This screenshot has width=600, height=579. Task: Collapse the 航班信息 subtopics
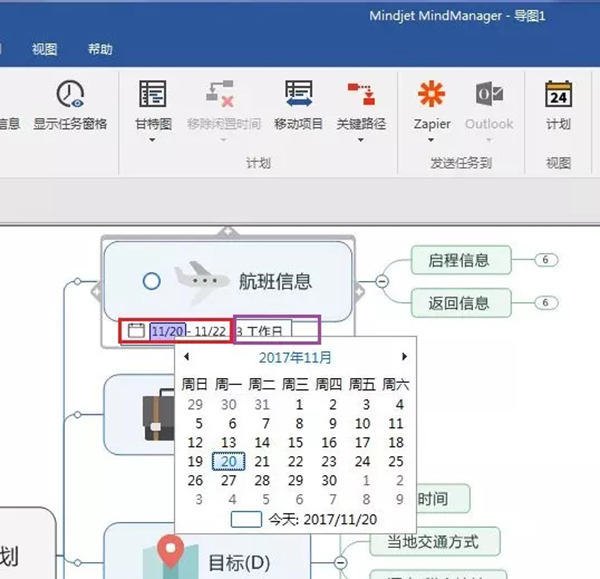point(382,282)
